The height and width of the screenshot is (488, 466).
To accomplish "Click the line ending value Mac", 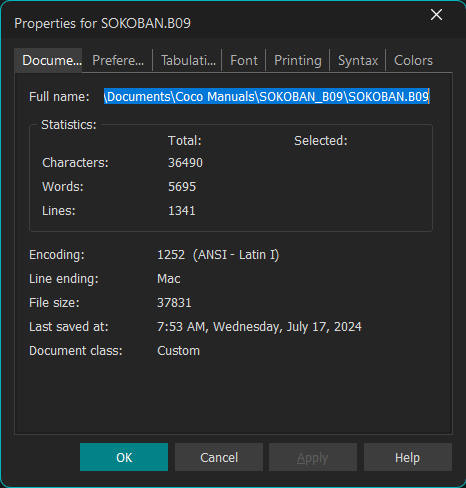I will 169,279.
